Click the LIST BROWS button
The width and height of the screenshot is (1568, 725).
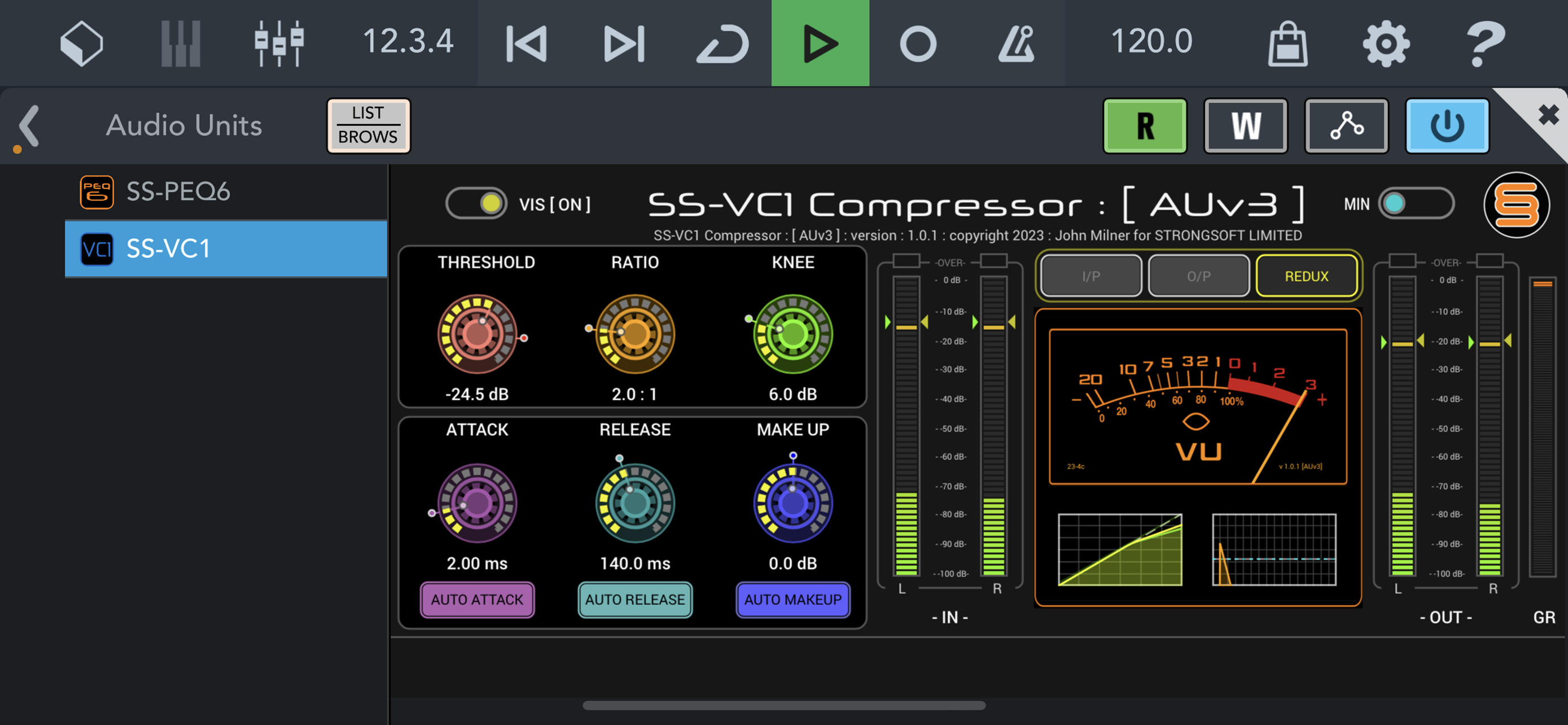click(x=368, y=125)
